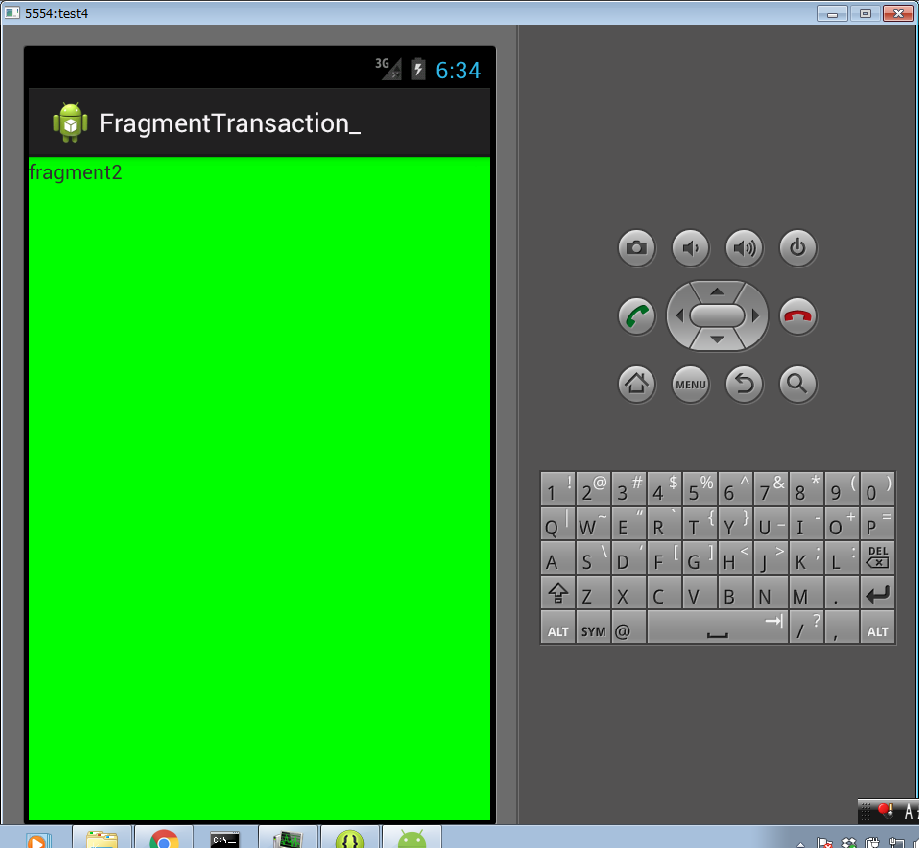
Task: Click the 0 key on number row
Action: (877, 488)
